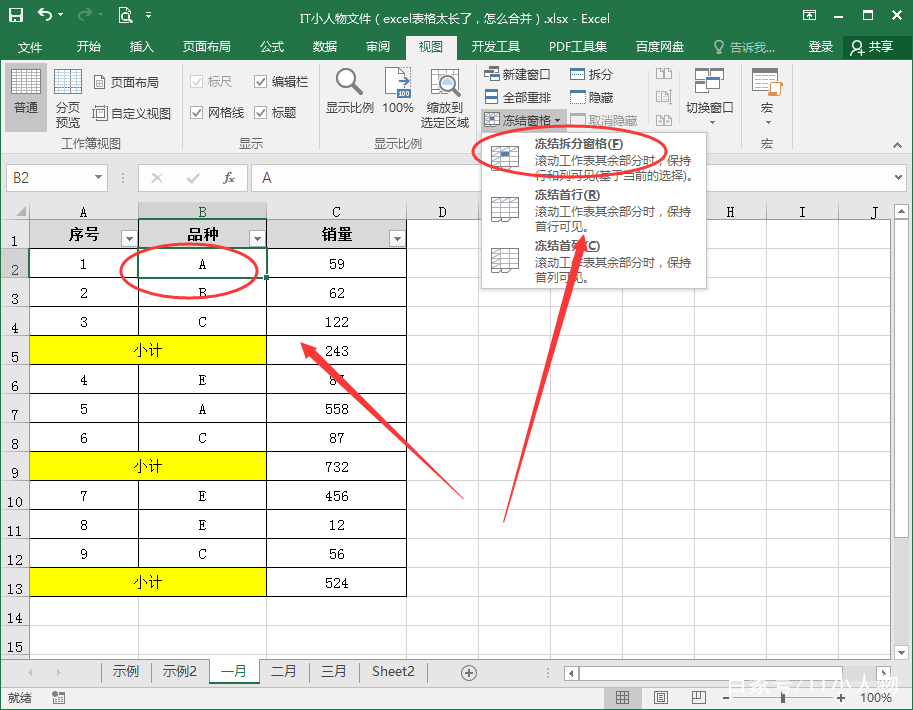Click Reset Window Position icon

click(x=664, y=120)
